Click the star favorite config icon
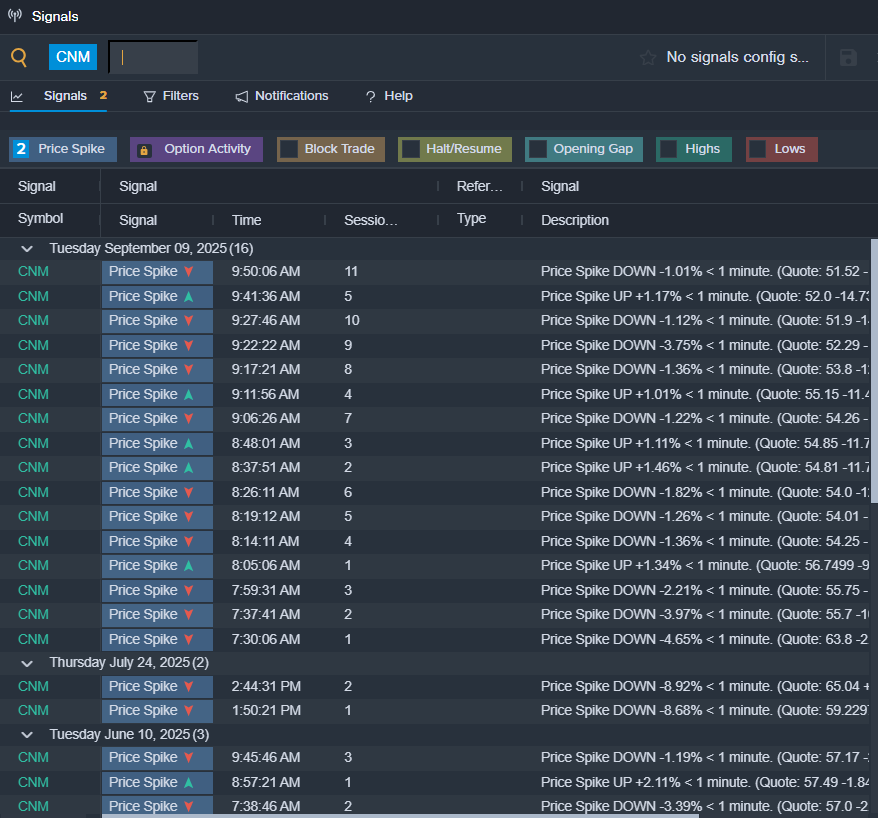Viewport: 878px width, 818px height. (648, 58)
